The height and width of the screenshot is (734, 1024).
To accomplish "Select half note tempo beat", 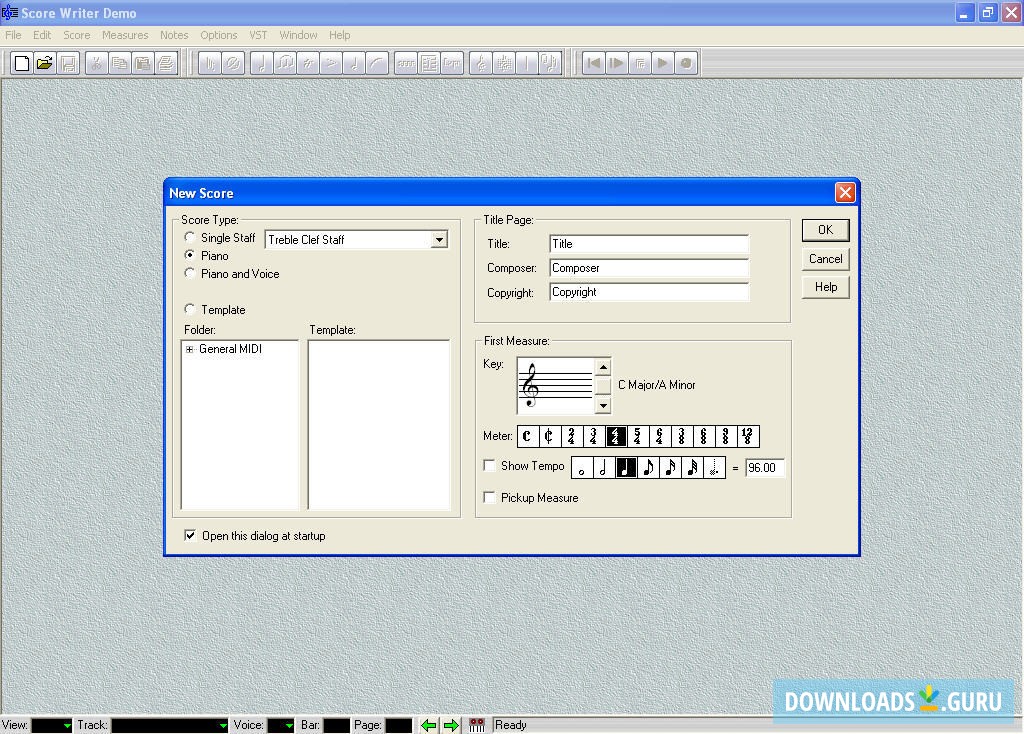I will click(x=603, y=468).
